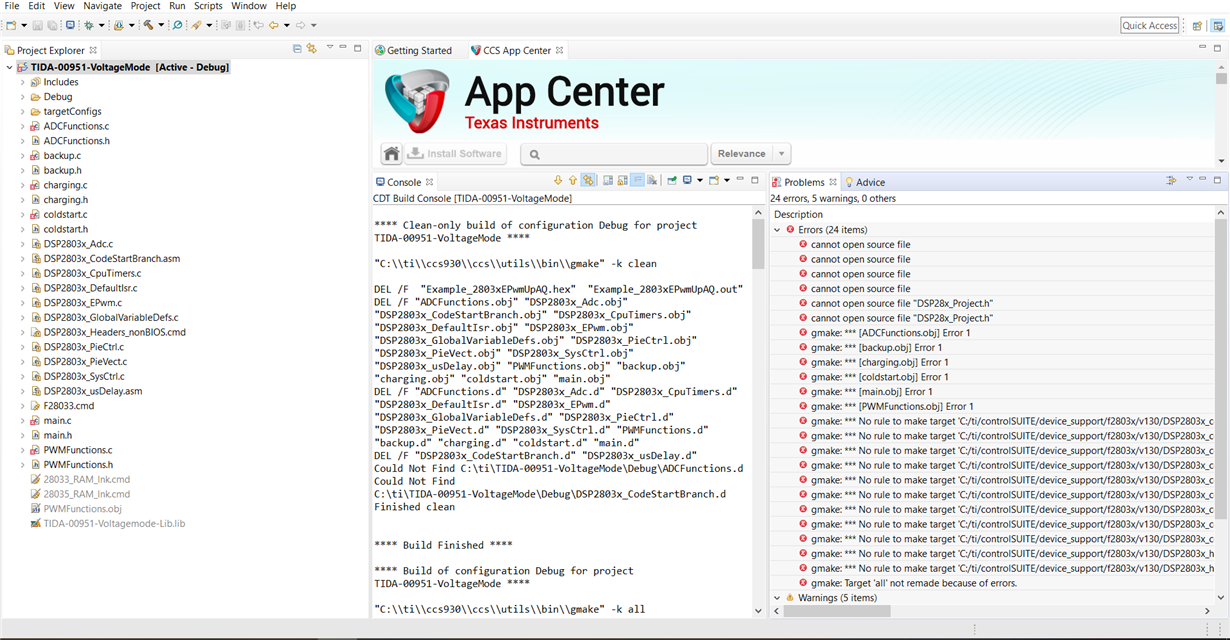Screen dimensions: 1230x640
Task: Open the File menu
Action: 12,6
